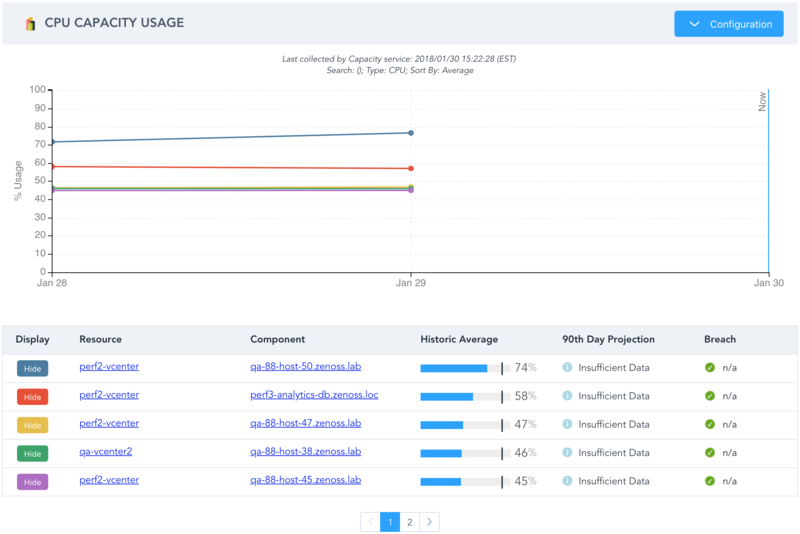Click the 58% historic average bar
Image resolution: width=800 pixels, height=534 pixels.
pyautogui.click(x=465, y=396)
